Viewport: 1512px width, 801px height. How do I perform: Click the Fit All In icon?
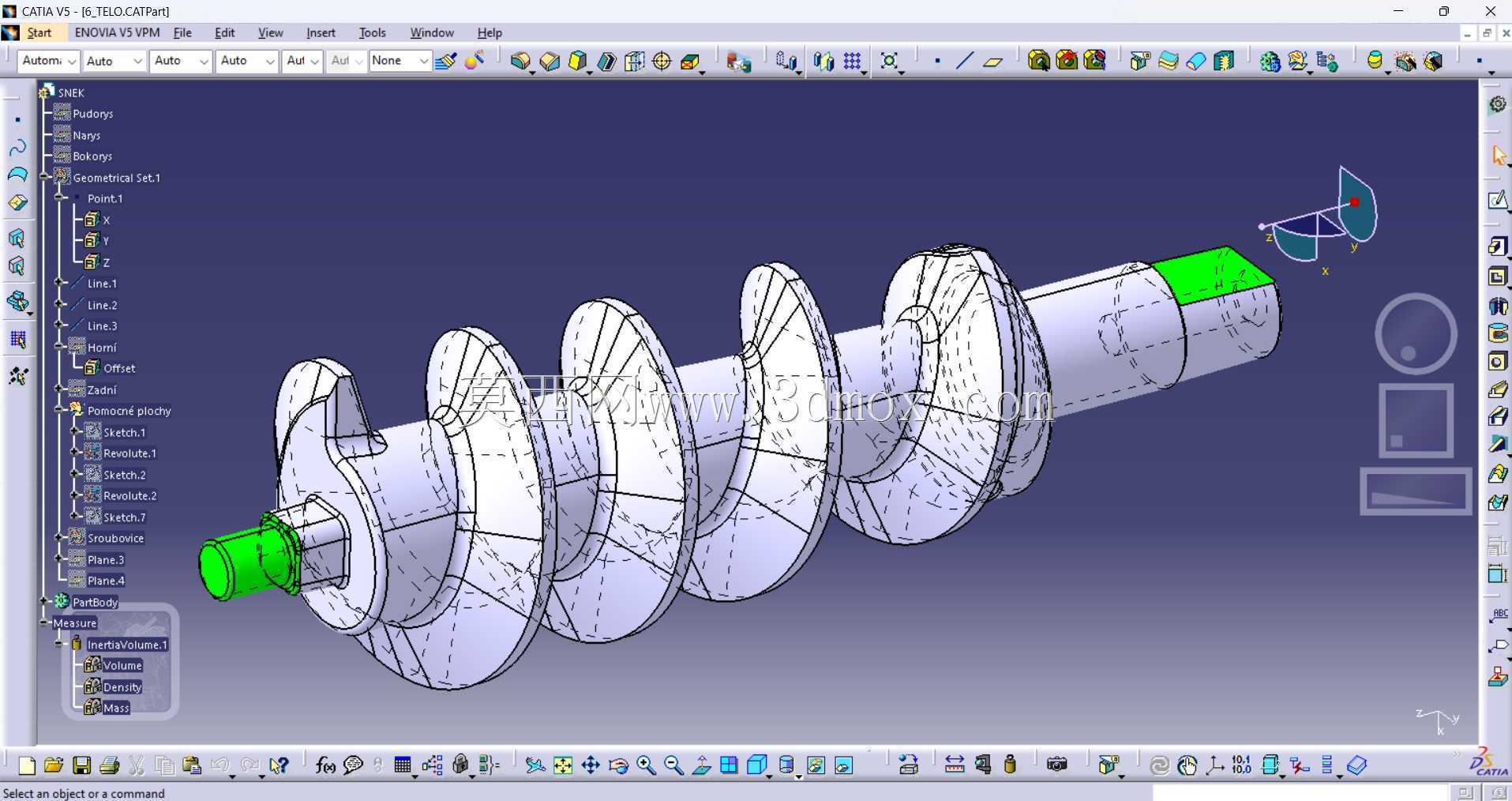[x=562, y=765]
